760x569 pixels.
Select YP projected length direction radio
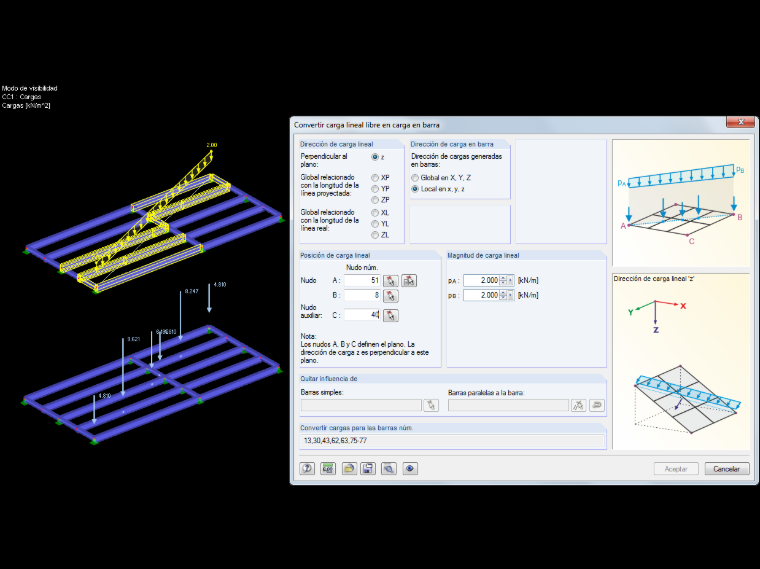[375, 189]
